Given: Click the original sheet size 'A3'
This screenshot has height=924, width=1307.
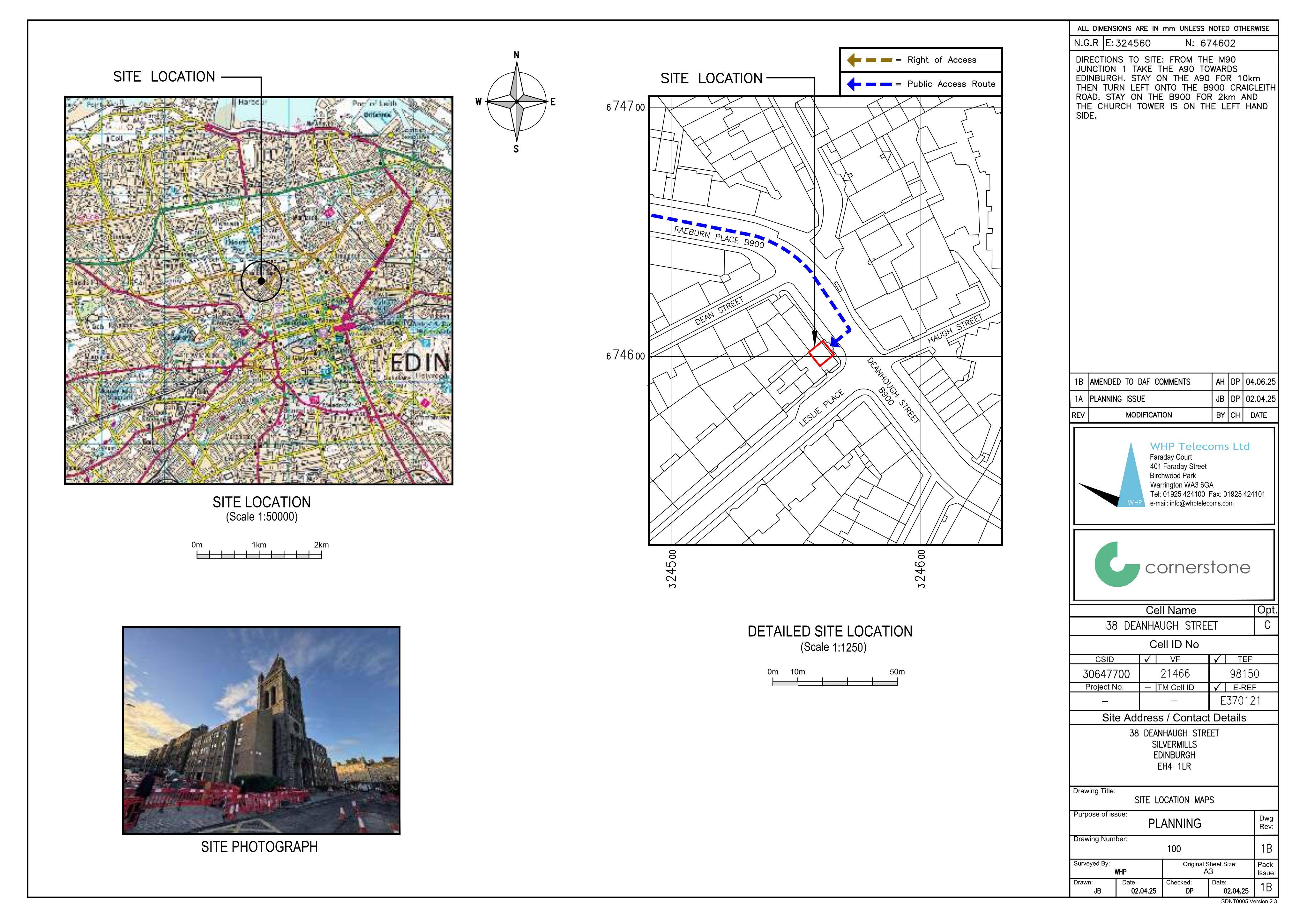Looking at the screenshot, I should (x=1208, y=872).
